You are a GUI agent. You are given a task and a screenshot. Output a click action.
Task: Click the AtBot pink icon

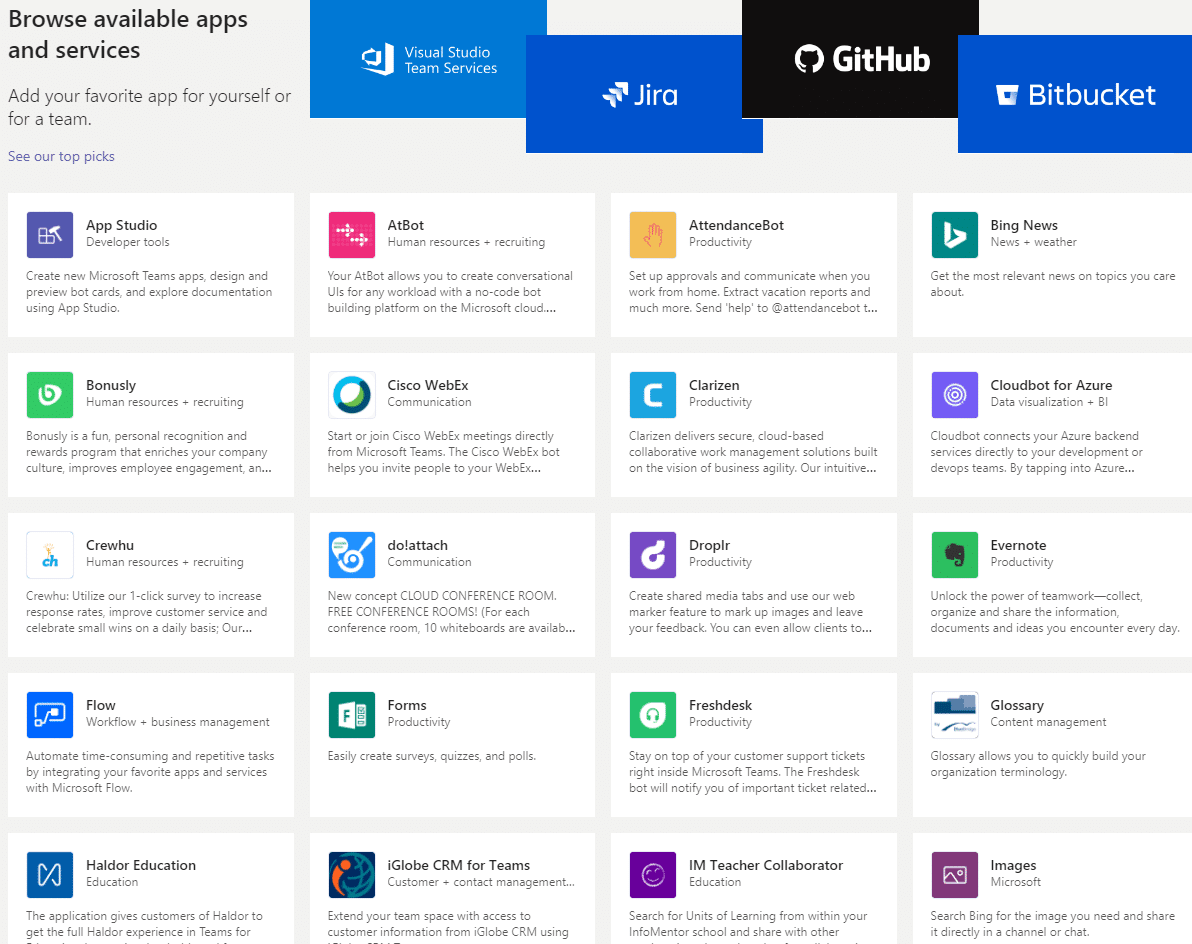351,235
